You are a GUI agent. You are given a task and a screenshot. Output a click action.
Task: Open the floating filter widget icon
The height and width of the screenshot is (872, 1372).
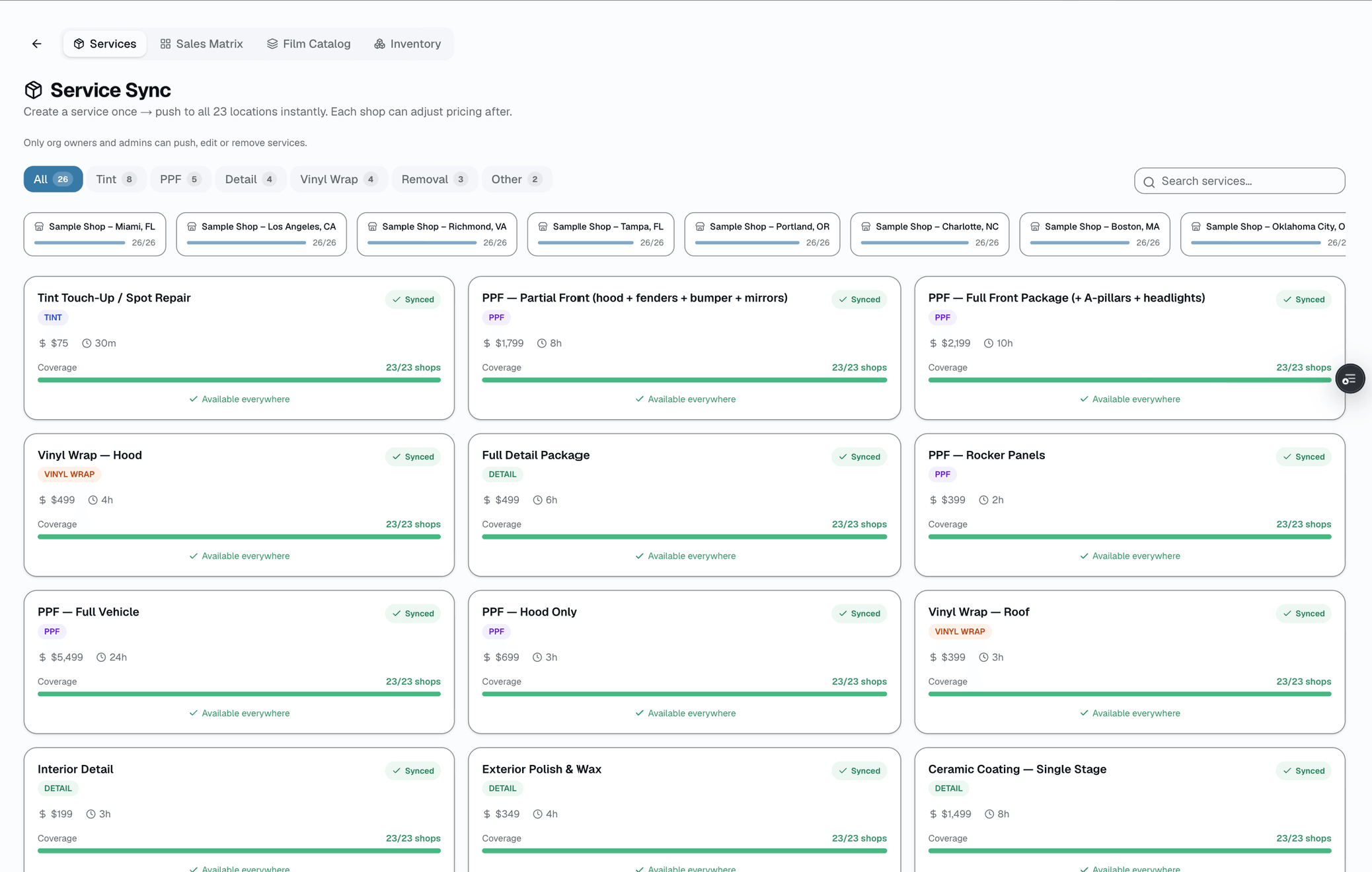tap(1350, 379)
